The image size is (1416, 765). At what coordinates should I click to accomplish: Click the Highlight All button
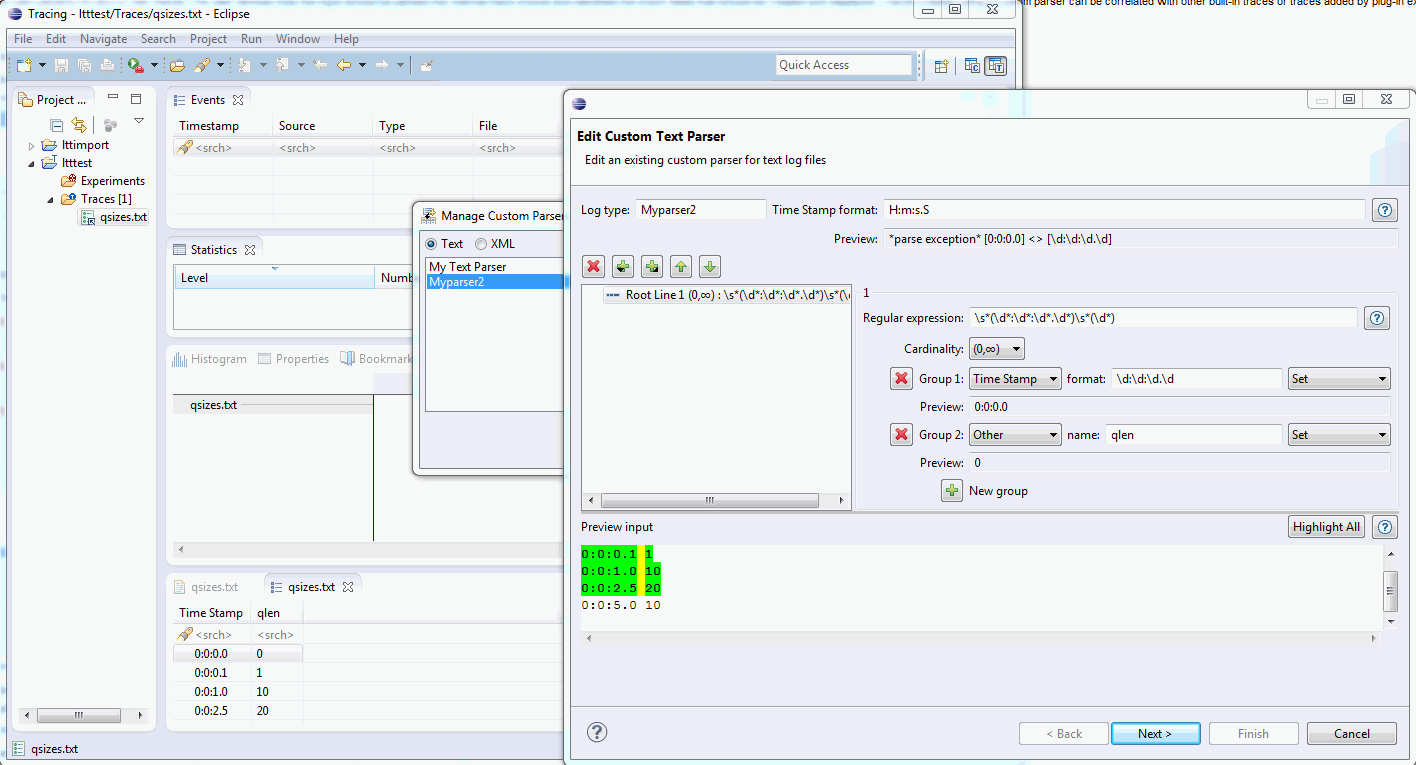(1326, 527)
